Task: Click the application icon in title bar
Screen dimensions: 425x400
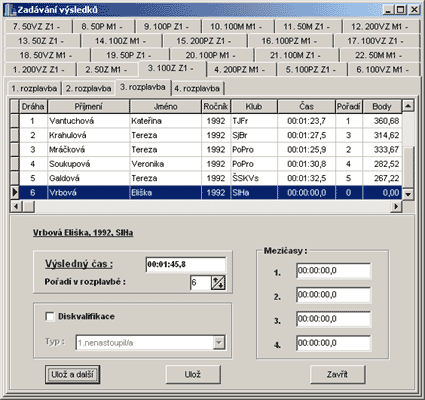Action: click(x=10, y=9)
